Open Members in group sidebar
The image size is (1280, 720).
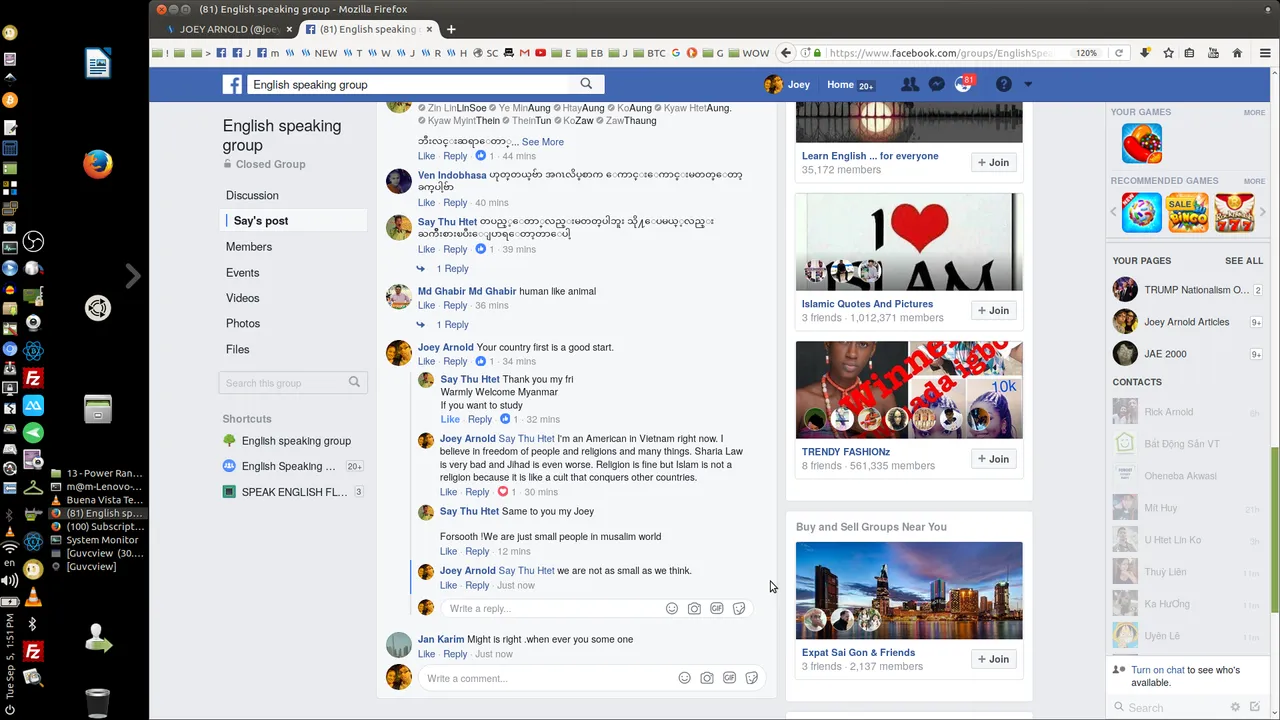pyautogui.click(x=248, y=247)
